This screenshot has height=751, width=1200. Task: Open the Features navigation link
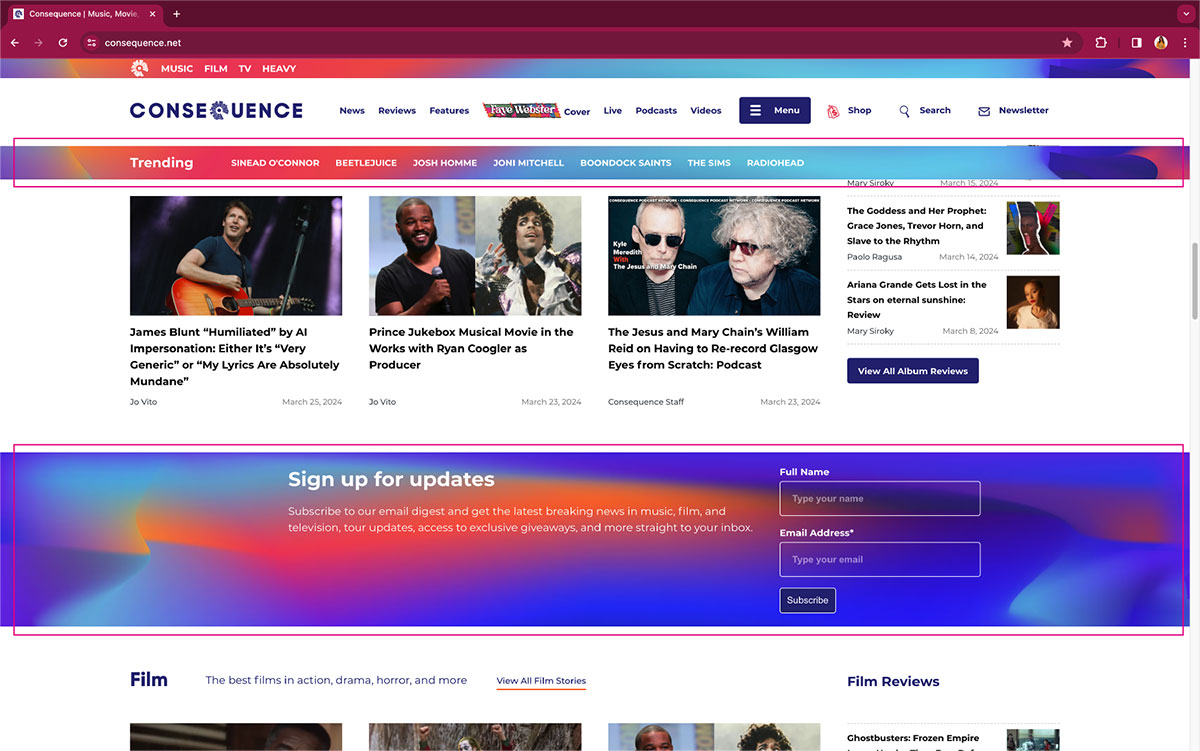click(x=449, y=111)
